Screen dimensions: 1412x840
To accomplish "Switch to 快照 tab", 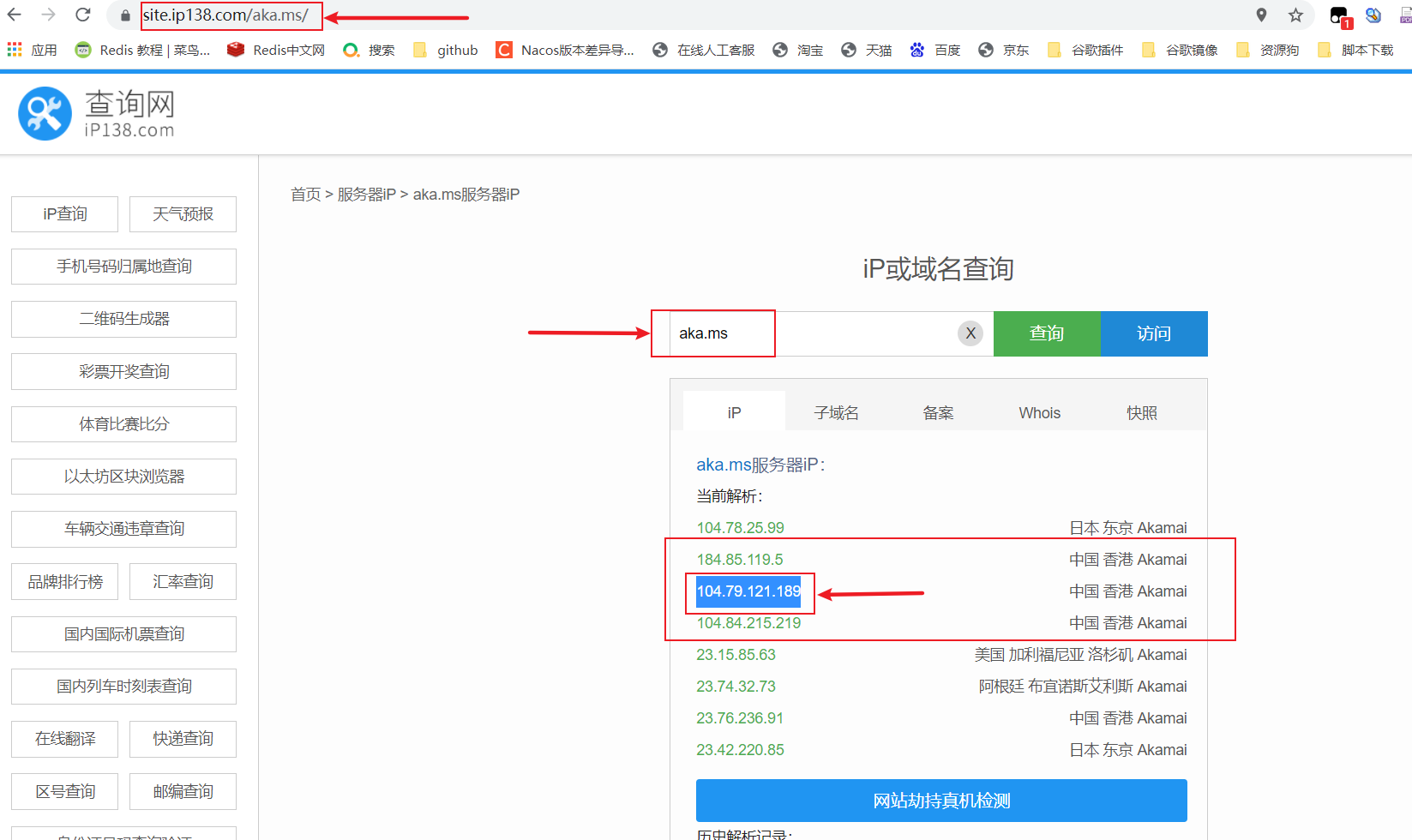I will (x=1142, y=412).
